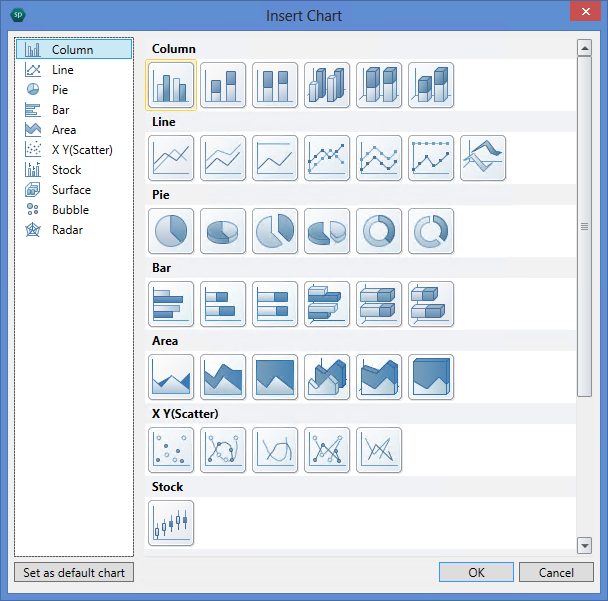The height and width of the screenshot is (601, 608).
Task: Select the stock candlestick chart thumbnail
Action: 171,523
